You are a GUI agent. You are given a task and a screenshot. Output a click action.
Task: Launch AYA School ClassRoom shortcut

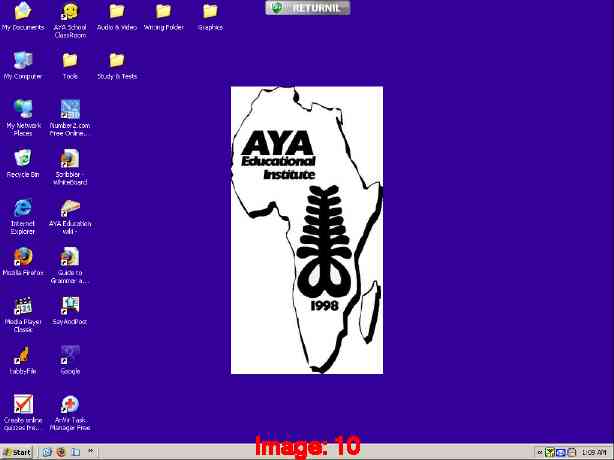tap(70, 20)
